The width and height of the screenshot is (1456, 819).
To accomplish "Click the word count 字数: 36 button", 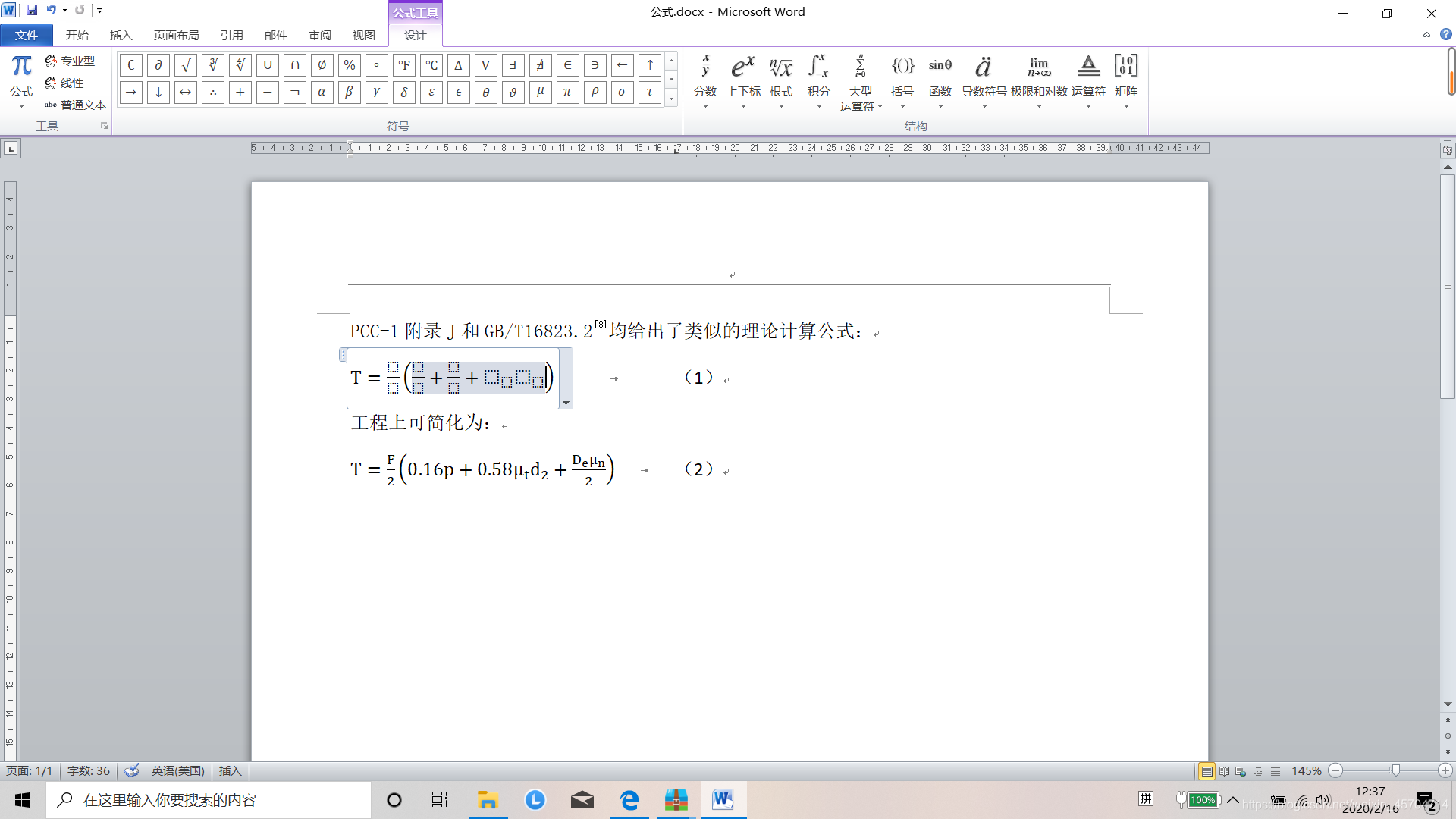I will pyautogui.click(x=89, y=770).
